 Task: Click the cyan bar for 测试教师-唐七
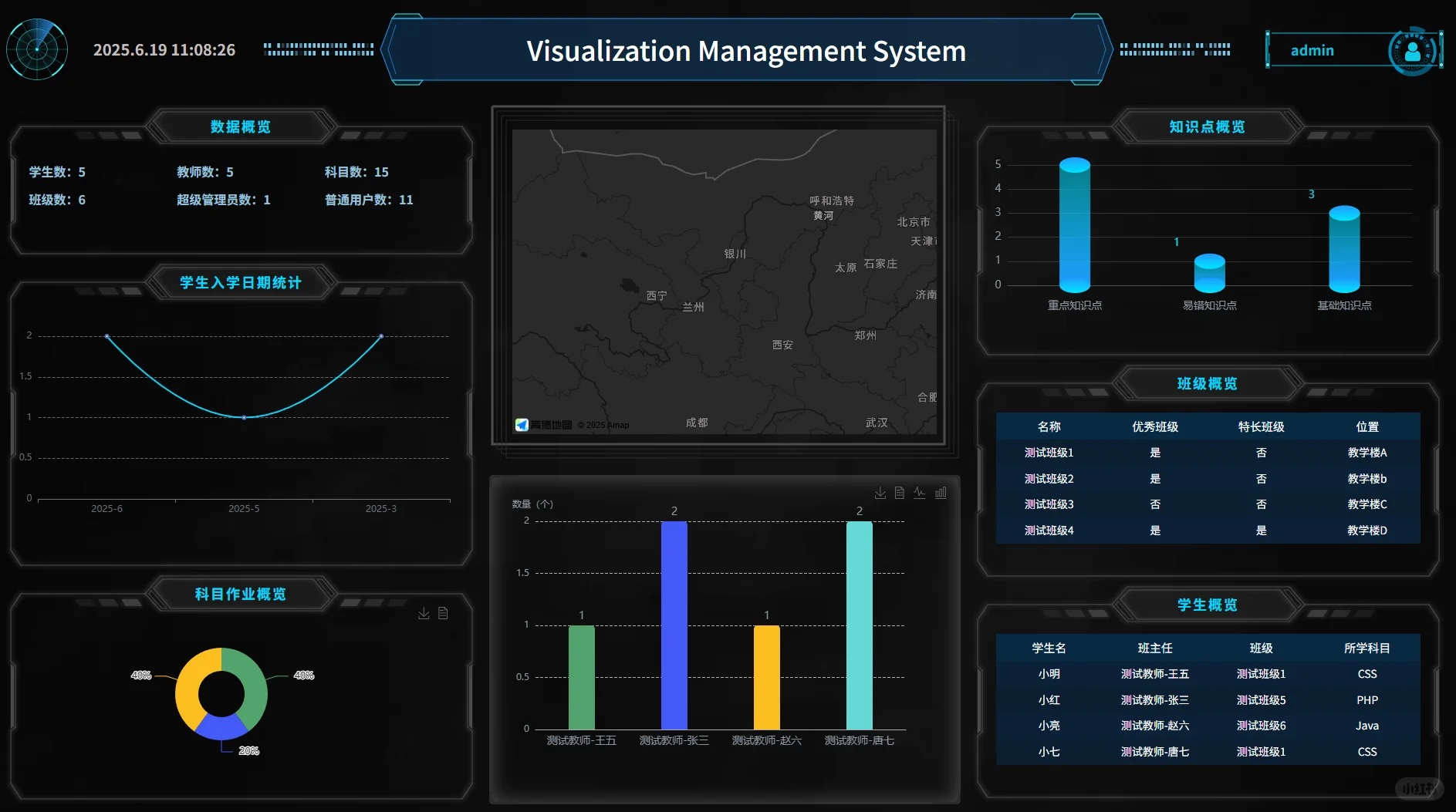point(860,625)
